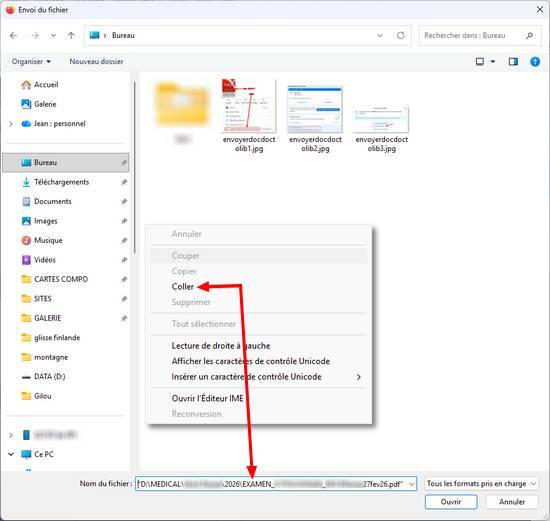Click the Forward navigation arrow

[x=35, y=35]
